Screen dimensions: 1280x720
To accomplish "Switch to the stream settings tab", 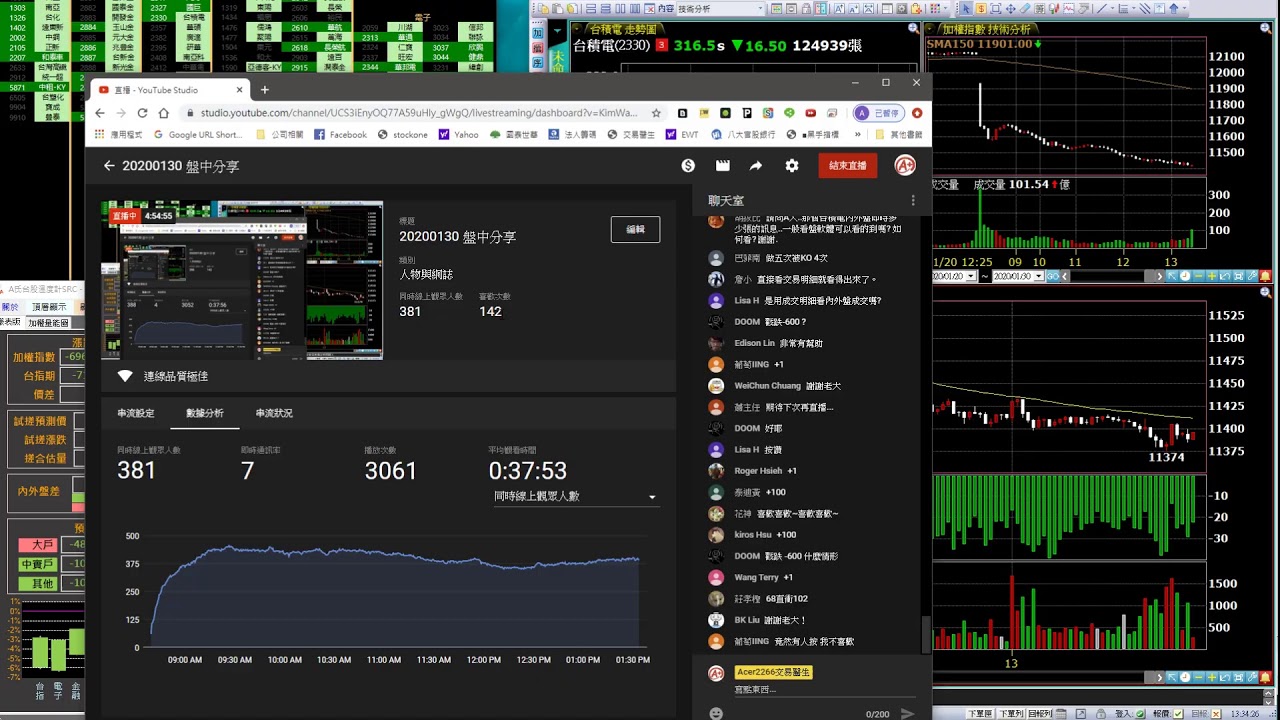I will click(x=135, y=413).
